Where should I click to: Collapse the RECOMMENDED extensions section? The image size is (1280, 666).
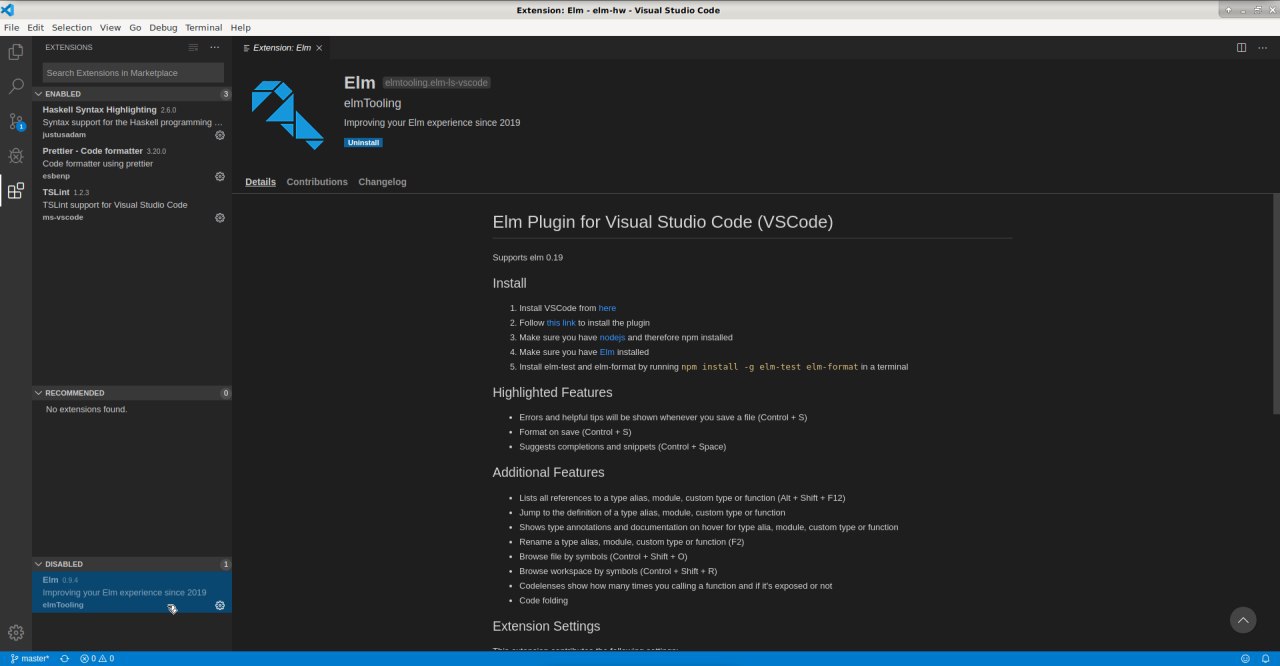132,393
